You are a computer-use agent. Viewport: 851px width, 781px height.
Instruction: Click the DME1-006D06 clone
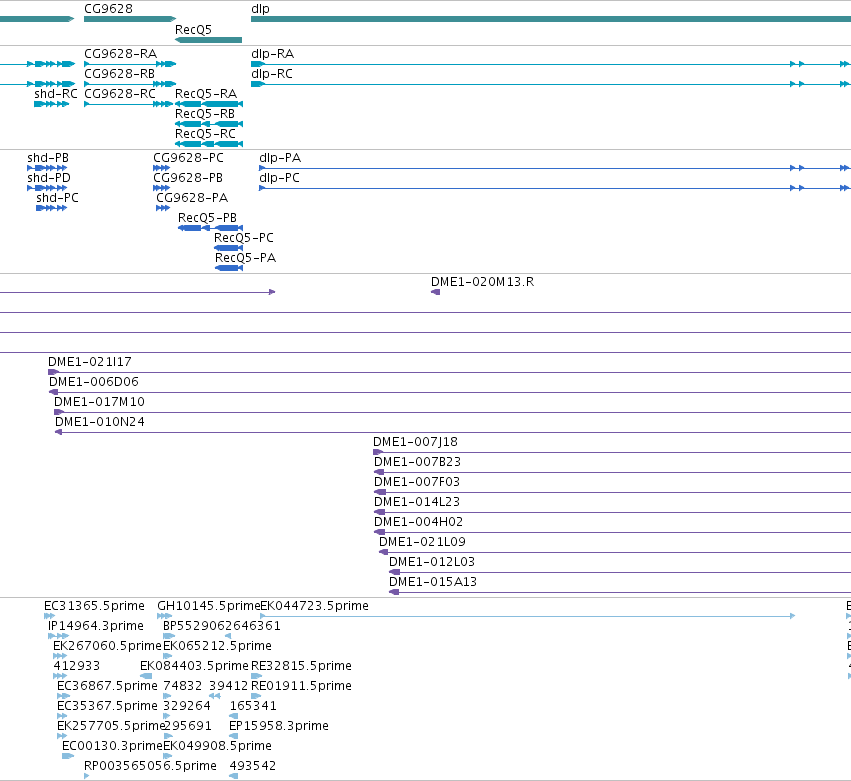coord(450,392)
